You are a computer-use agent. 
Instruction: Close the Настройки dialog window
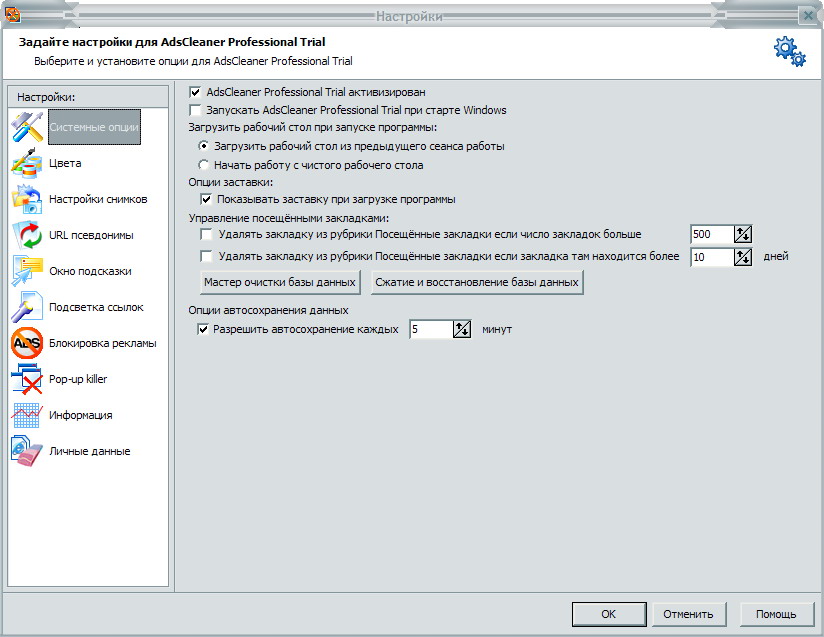tap(808, 15)
